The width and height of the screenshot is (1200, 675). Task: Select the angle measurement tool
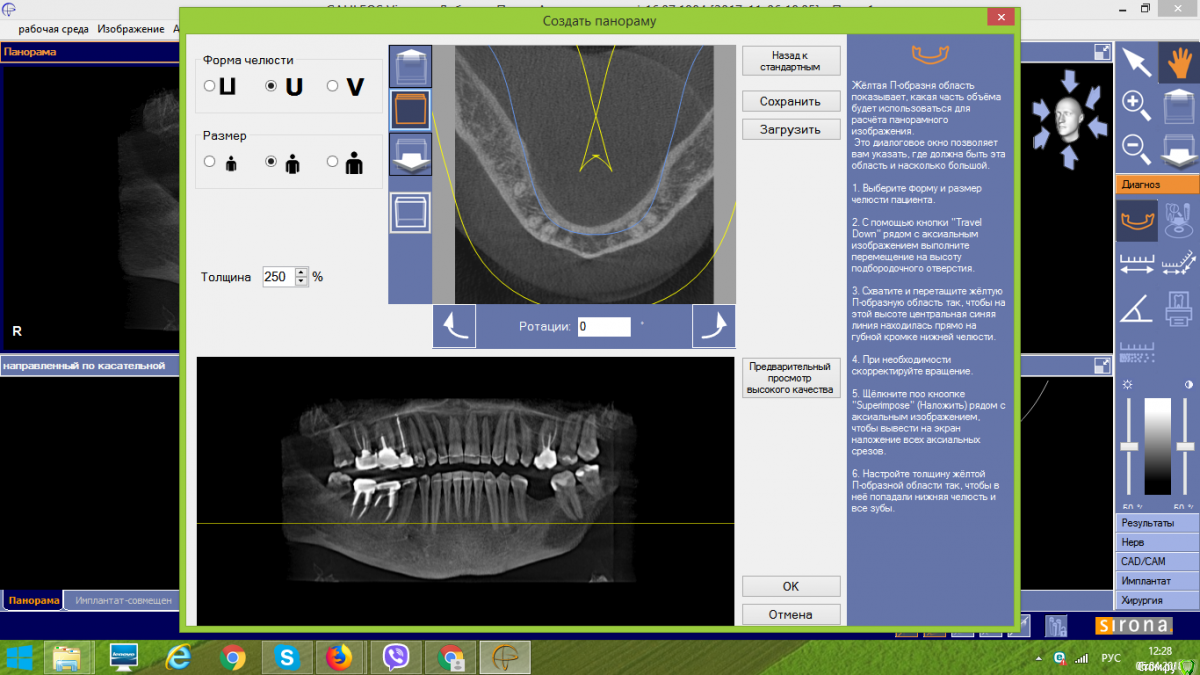pyautogui.click(x=1136, y=309)
